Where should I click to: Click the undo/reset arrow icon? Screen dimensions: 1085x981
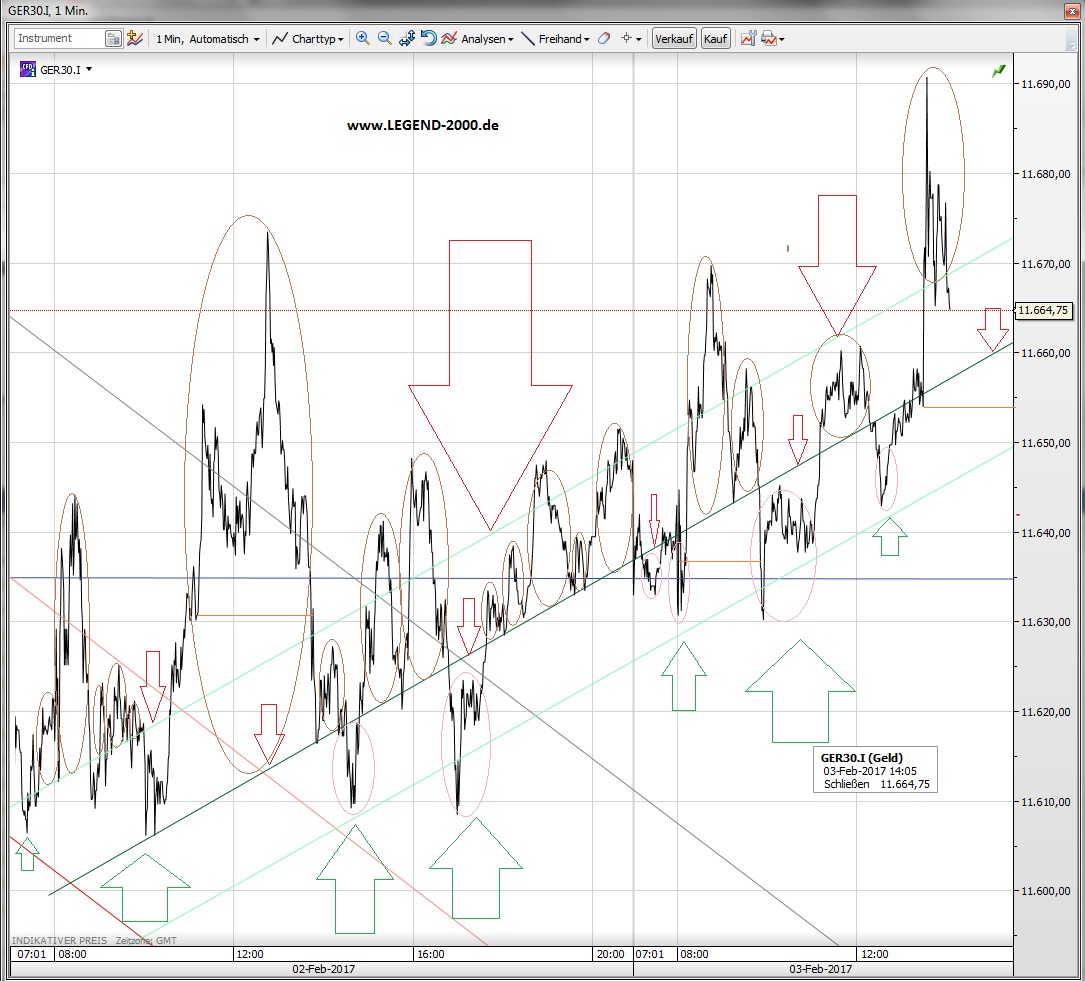(428, 39)
